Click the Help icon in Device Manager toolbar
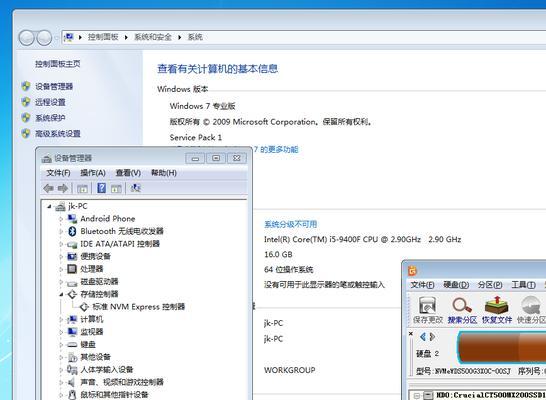Screen dimensions: 546x400 [x=101, y=188]
